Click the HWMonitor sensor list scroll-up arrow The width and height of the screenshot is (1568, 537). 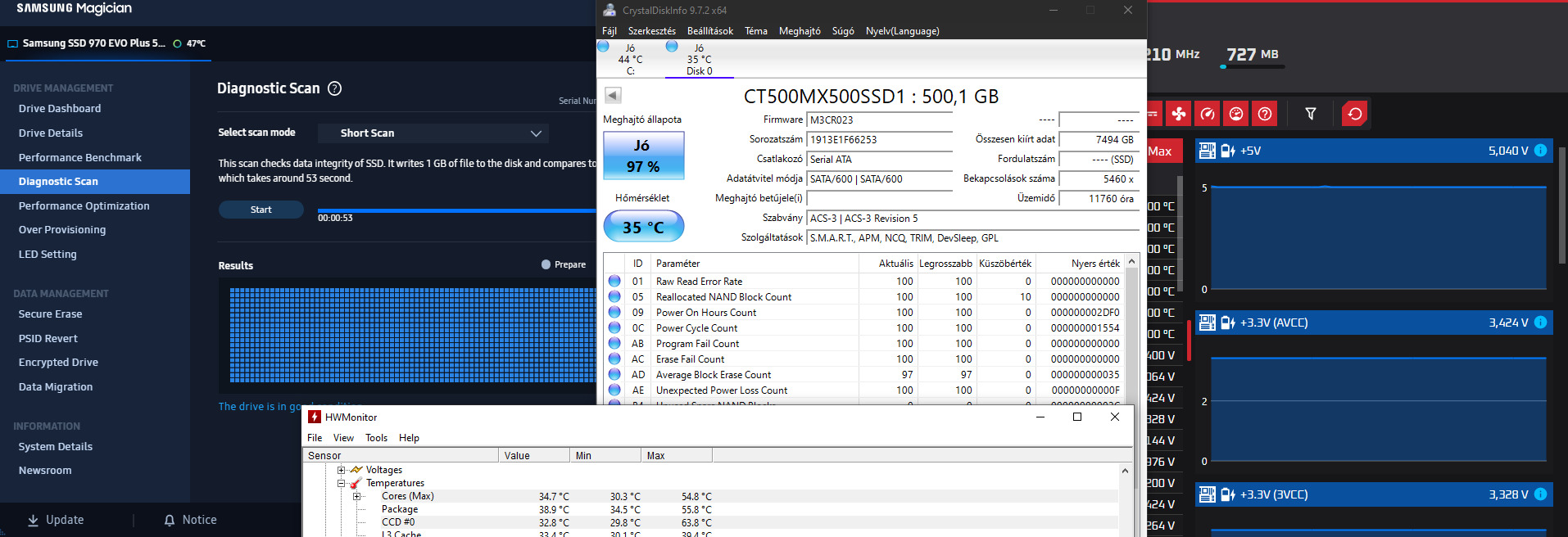point(1125,471)
